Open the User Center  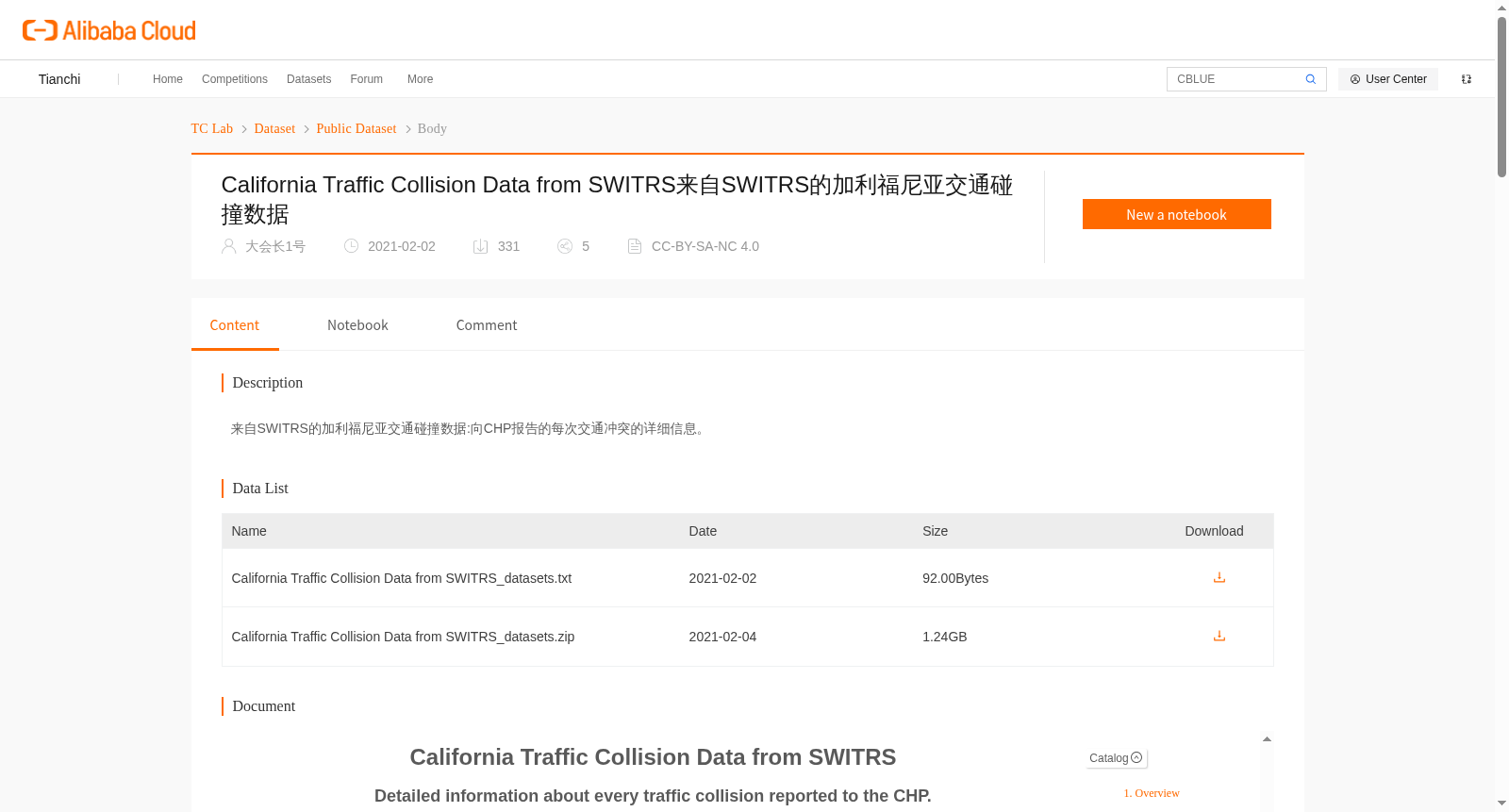[x=1388, y=79]
